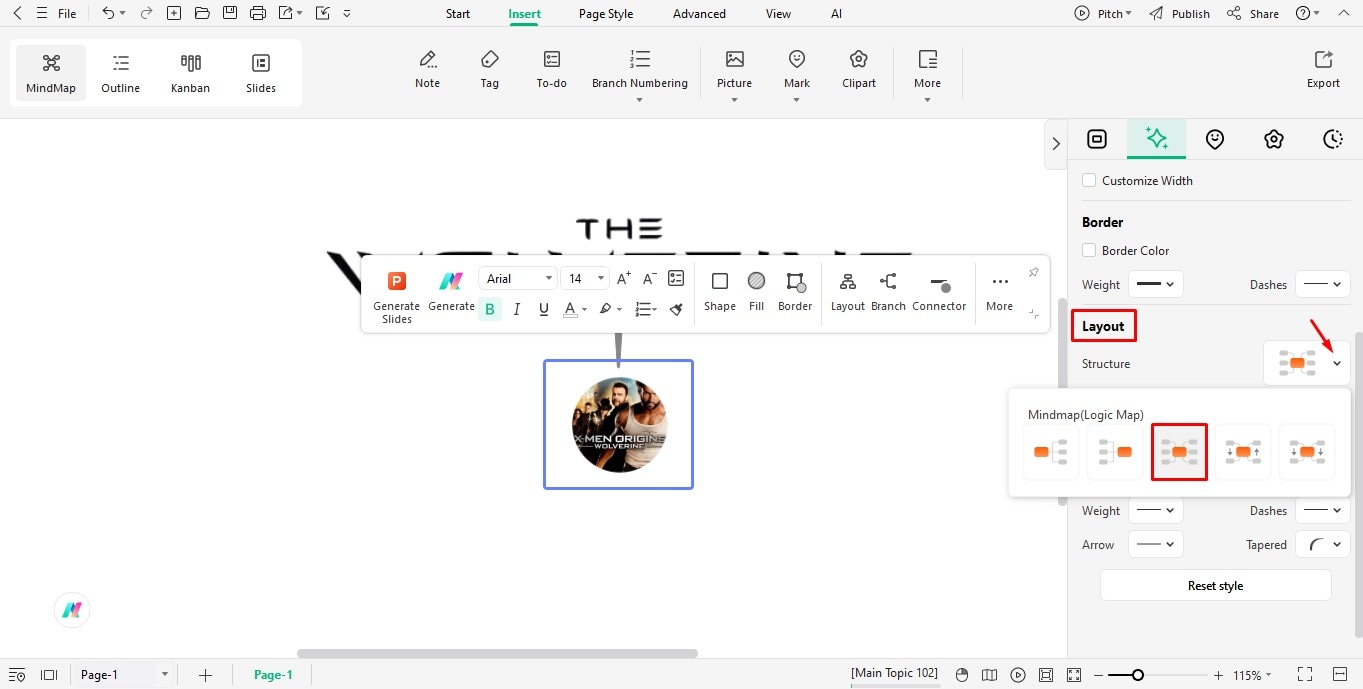Expand the Structure layout dropdown

[1337, 363]
